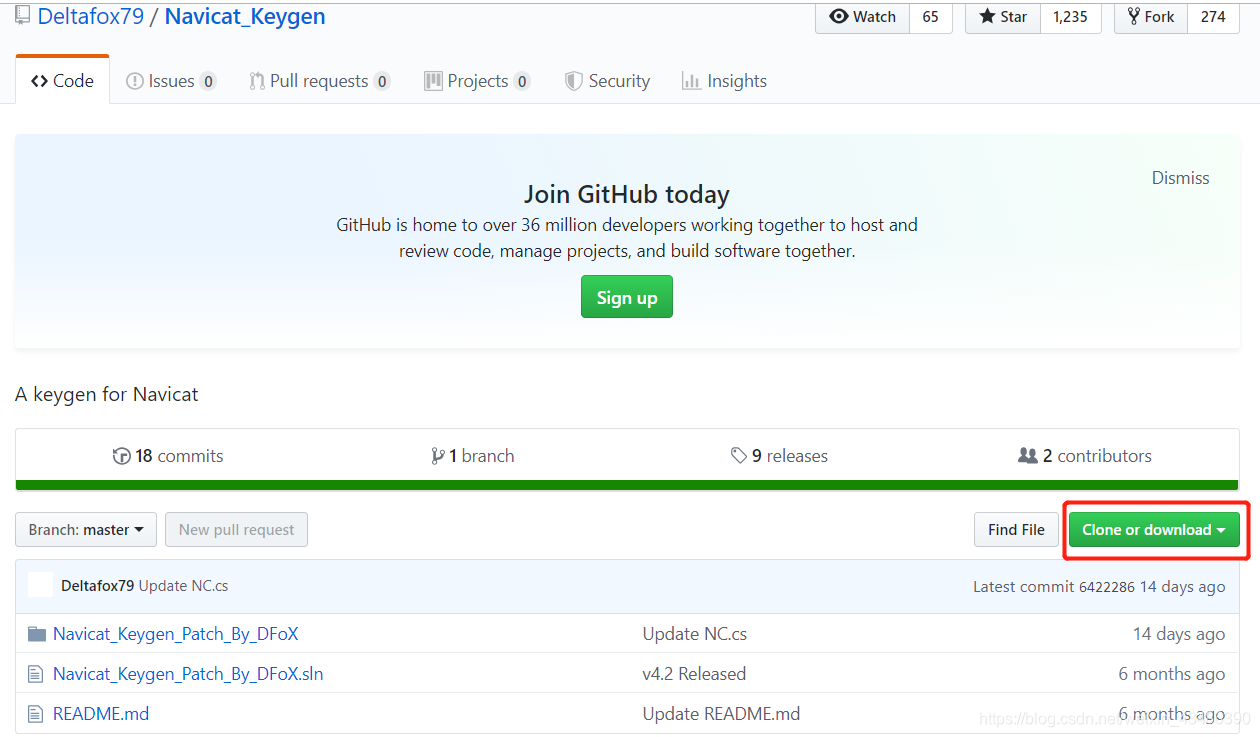The height and width of the screenshot is (737, 1260).
Task: Open latest commit hash 6422286
Action: [1106, 587]
